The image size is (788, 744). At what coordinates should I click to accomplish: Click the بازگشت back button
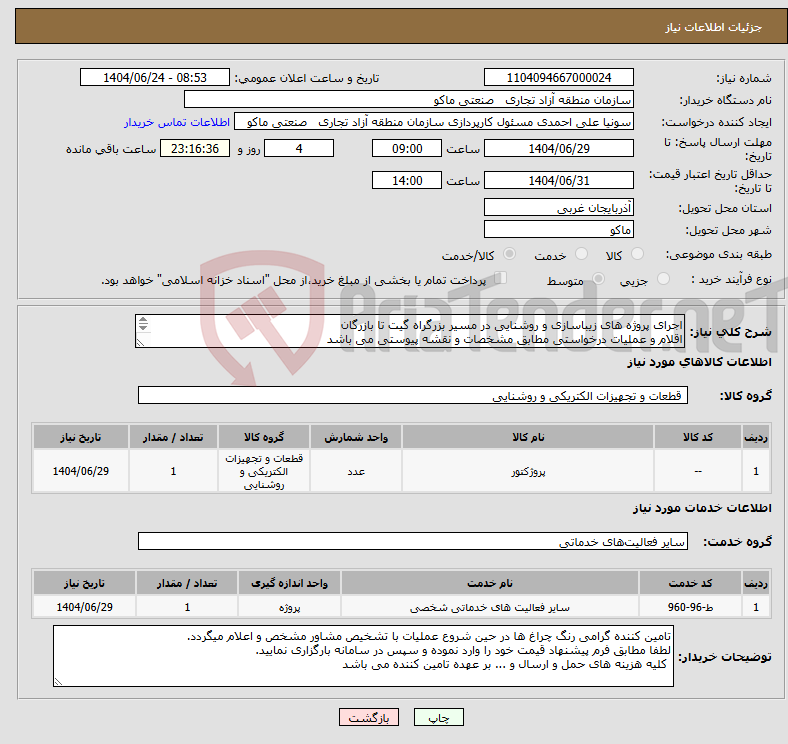pos(369,717)
